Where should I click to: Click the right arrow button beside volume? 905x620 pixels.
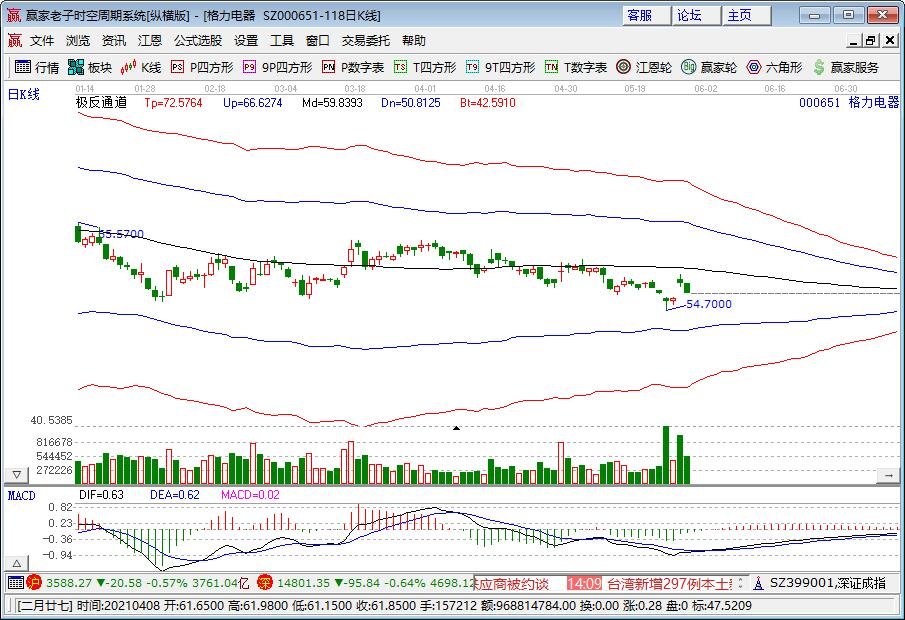click(888, 475)
